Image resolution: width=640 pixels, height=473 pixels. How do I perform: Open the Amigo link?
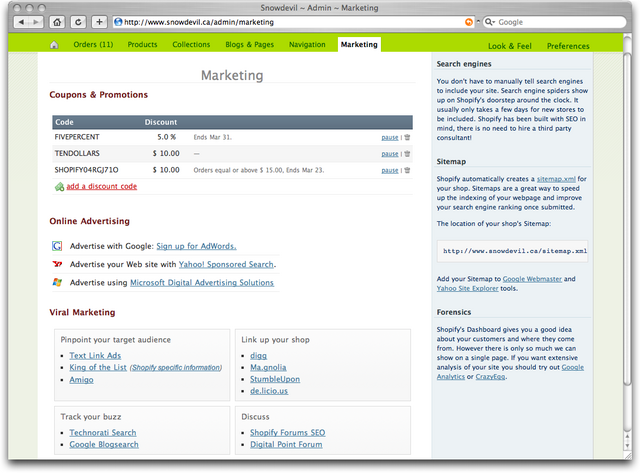tap(81, 380)
